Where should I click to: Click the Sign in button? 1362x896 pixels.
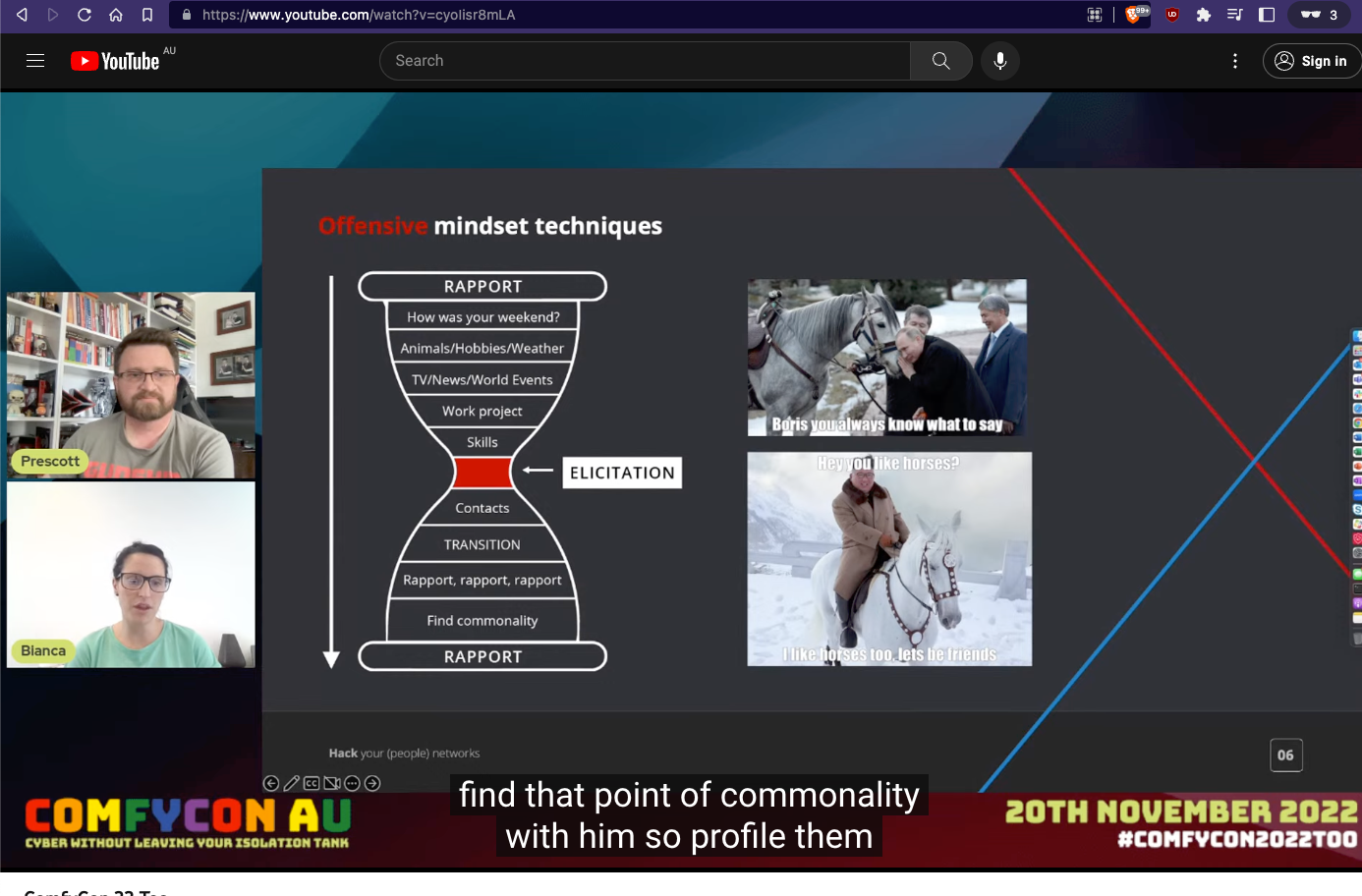[x=1311, y=61]
